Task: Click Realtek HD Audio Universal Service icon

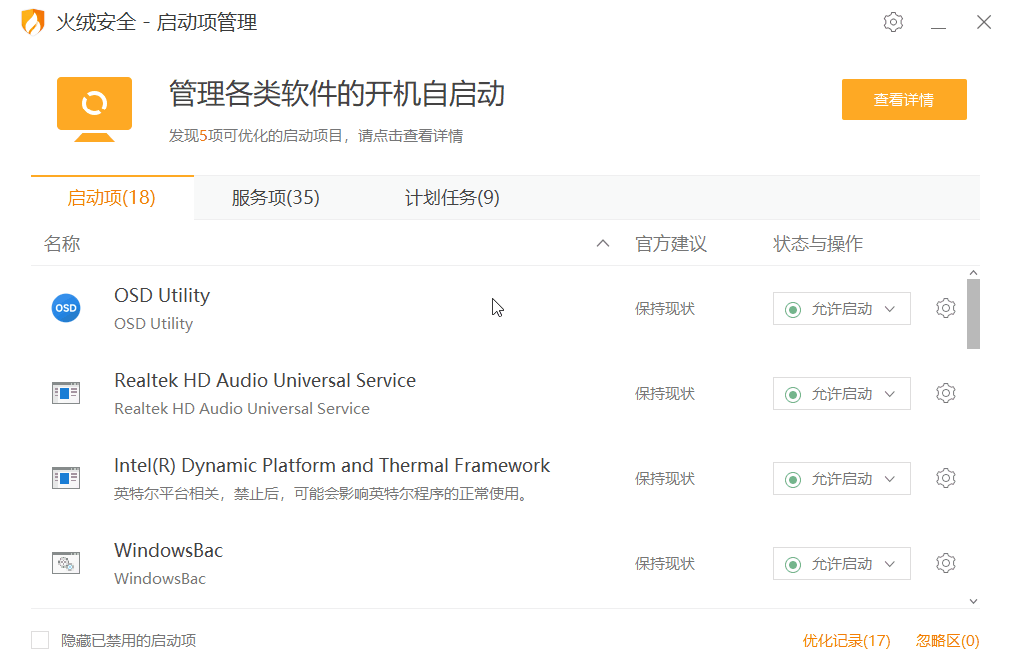Action: [x=66, y=393]
